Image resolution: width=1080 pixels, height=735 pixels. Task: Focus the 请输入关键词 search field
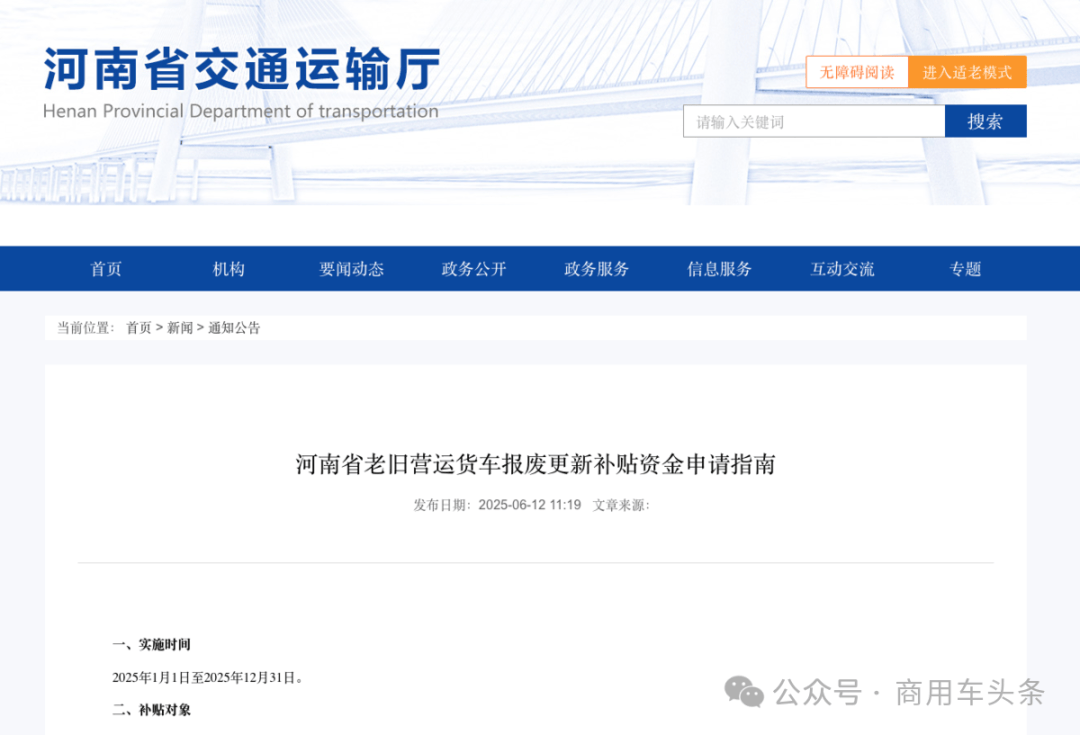coord(814,122)
